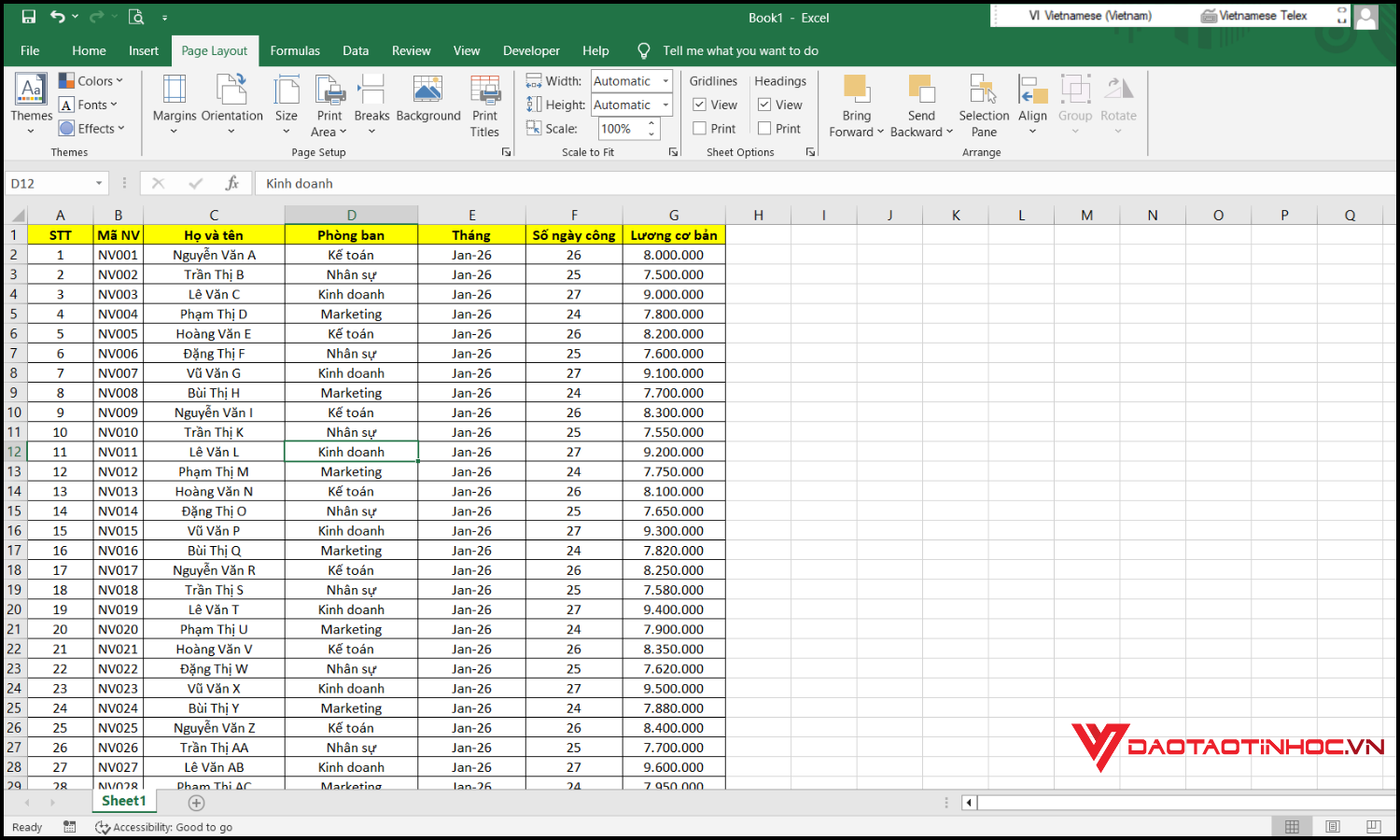Viewport: 1400px width, 840px height.
Task: Open the Width Automatic dropdown
Action: pyautogui.click(x=666, y=80)
